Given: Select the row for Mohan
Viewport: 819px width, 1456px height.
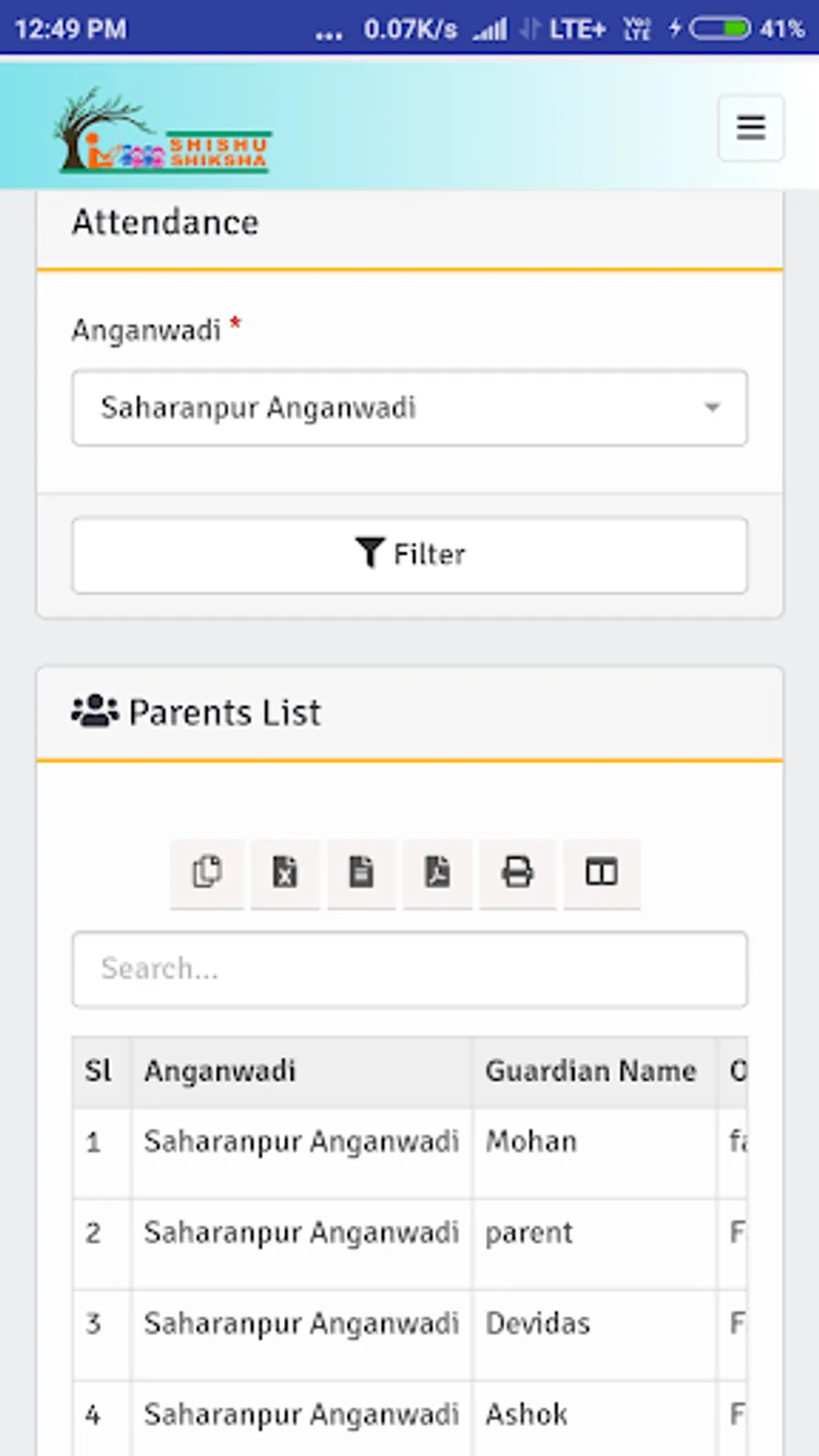Looking at the screenshot, I should coord(531,1142).
